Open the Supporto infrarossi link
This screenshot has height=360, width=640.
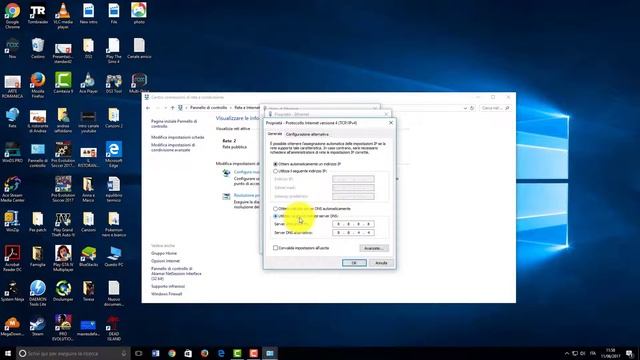coord(168,286)
